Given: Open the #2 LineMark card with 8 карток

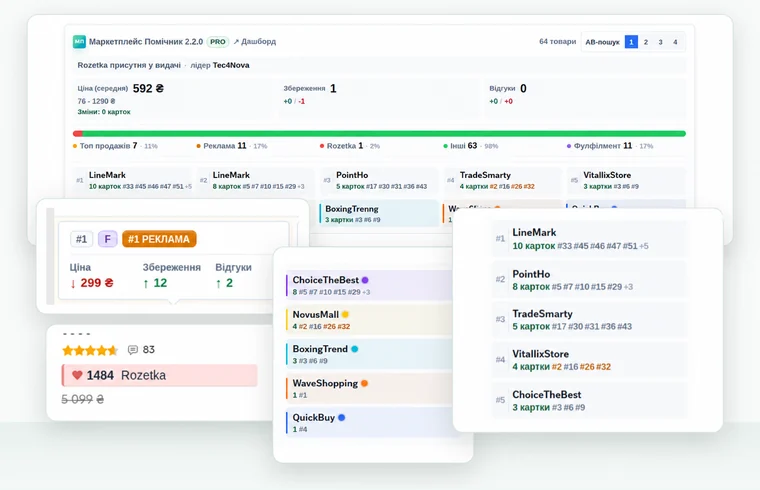Looking at the screenshot, I should coord(256,180).
